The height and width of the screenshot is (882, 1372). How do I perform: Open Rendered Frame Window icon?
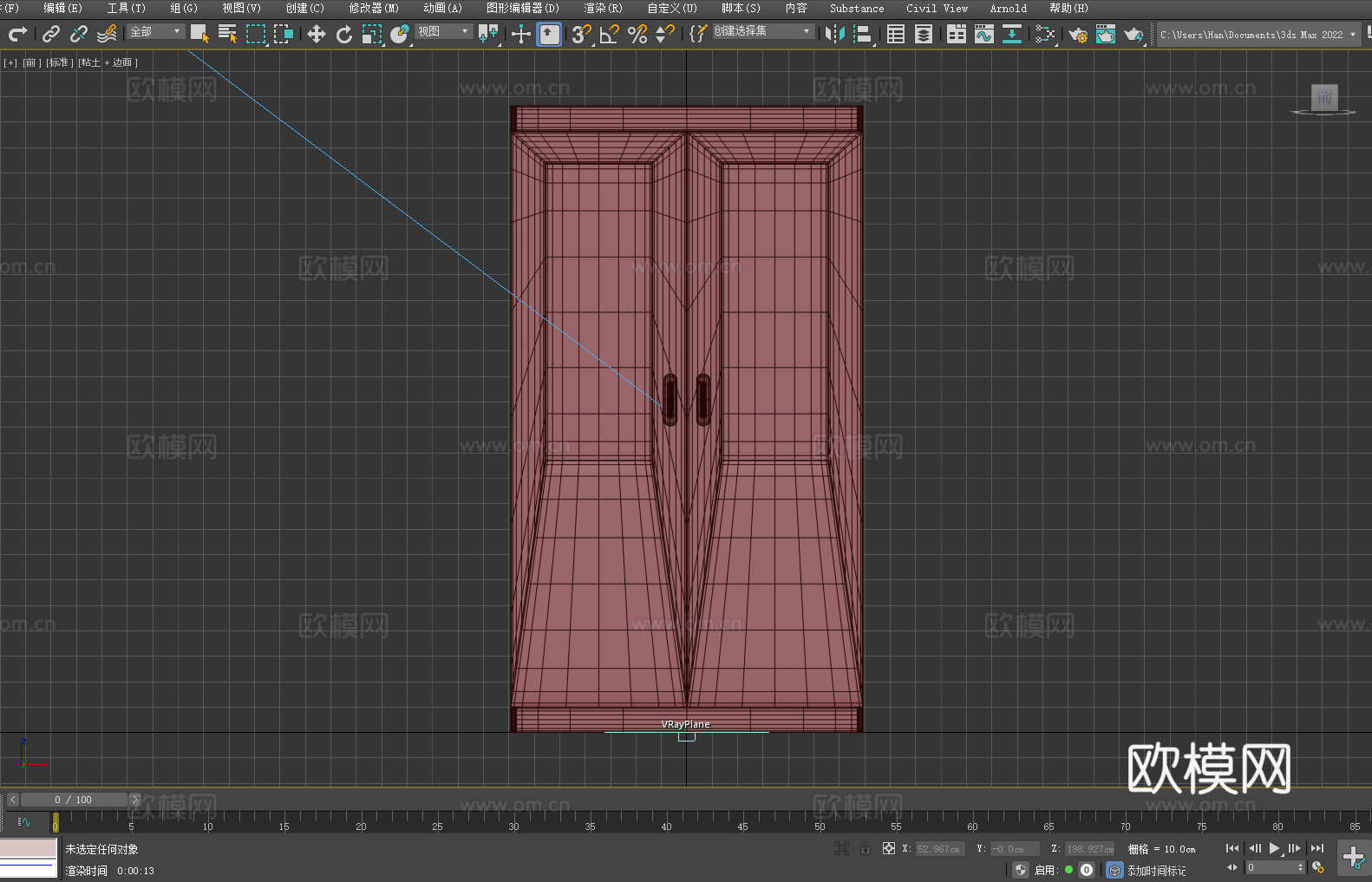tap(1106, 34)
